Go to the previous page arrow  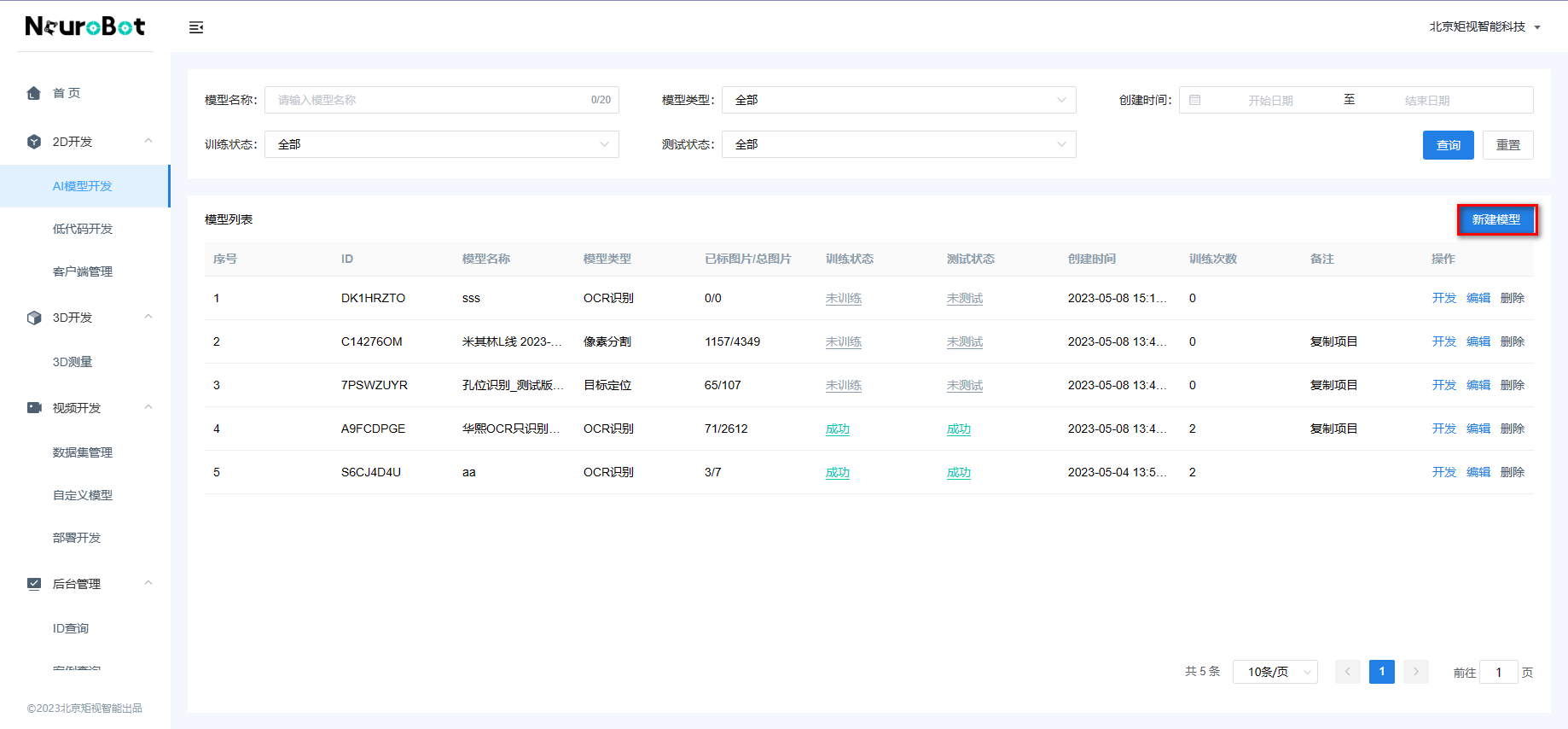[x=1348, y=672]
